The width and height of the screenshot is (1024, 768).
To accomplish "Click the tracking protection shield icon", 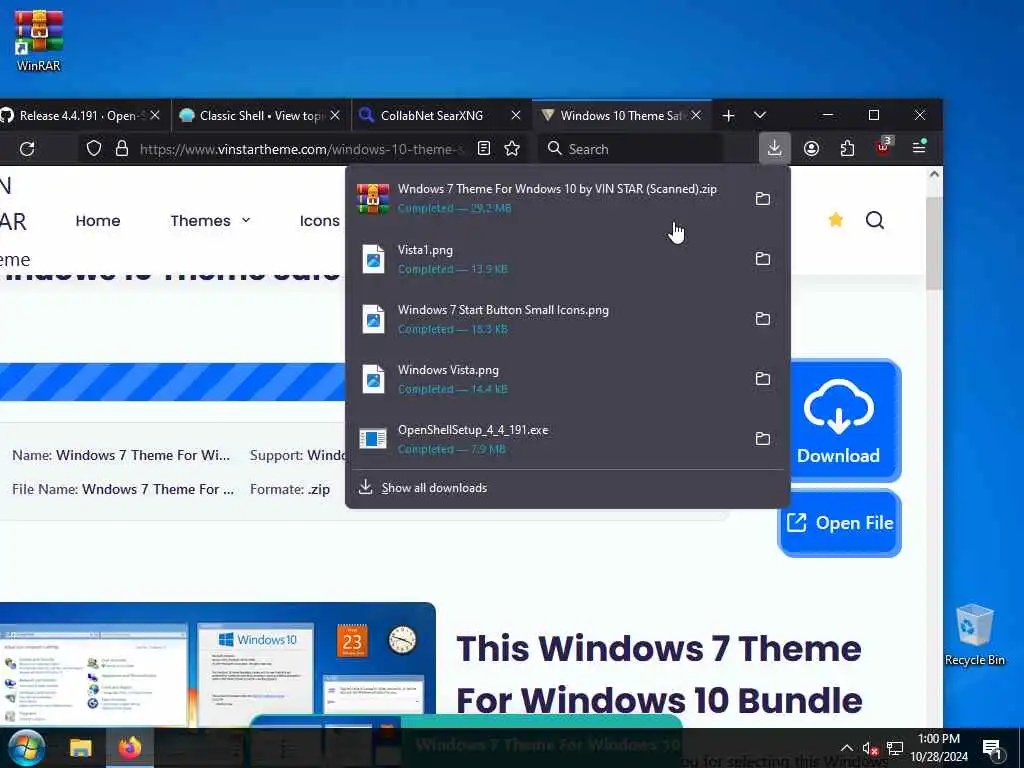I will pyautogui.click(x=94, y=149).
